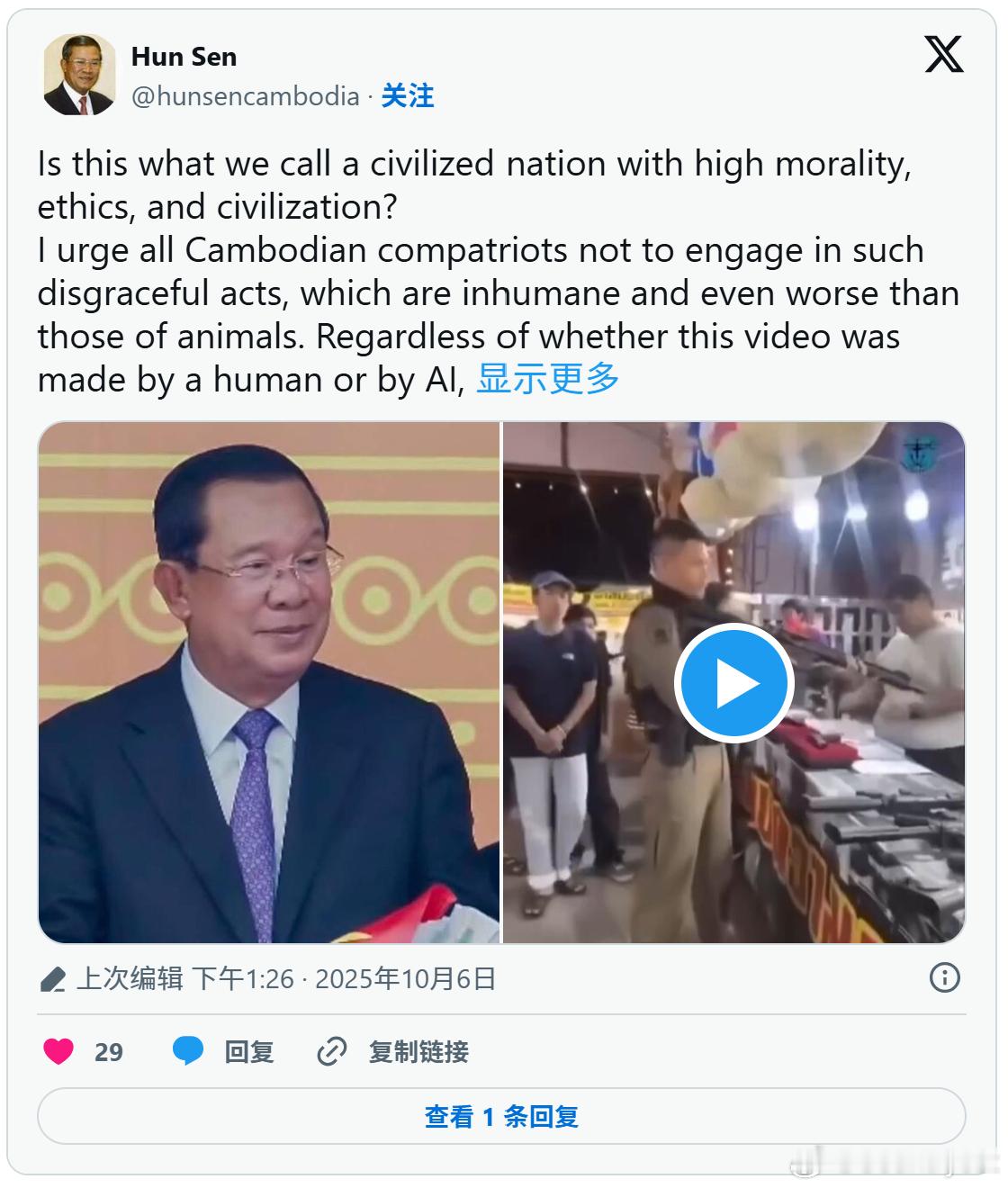Click the blue reply bubble icon
The width and height of the screenshot is (1008, 1188).
[x=188, y=1051]
